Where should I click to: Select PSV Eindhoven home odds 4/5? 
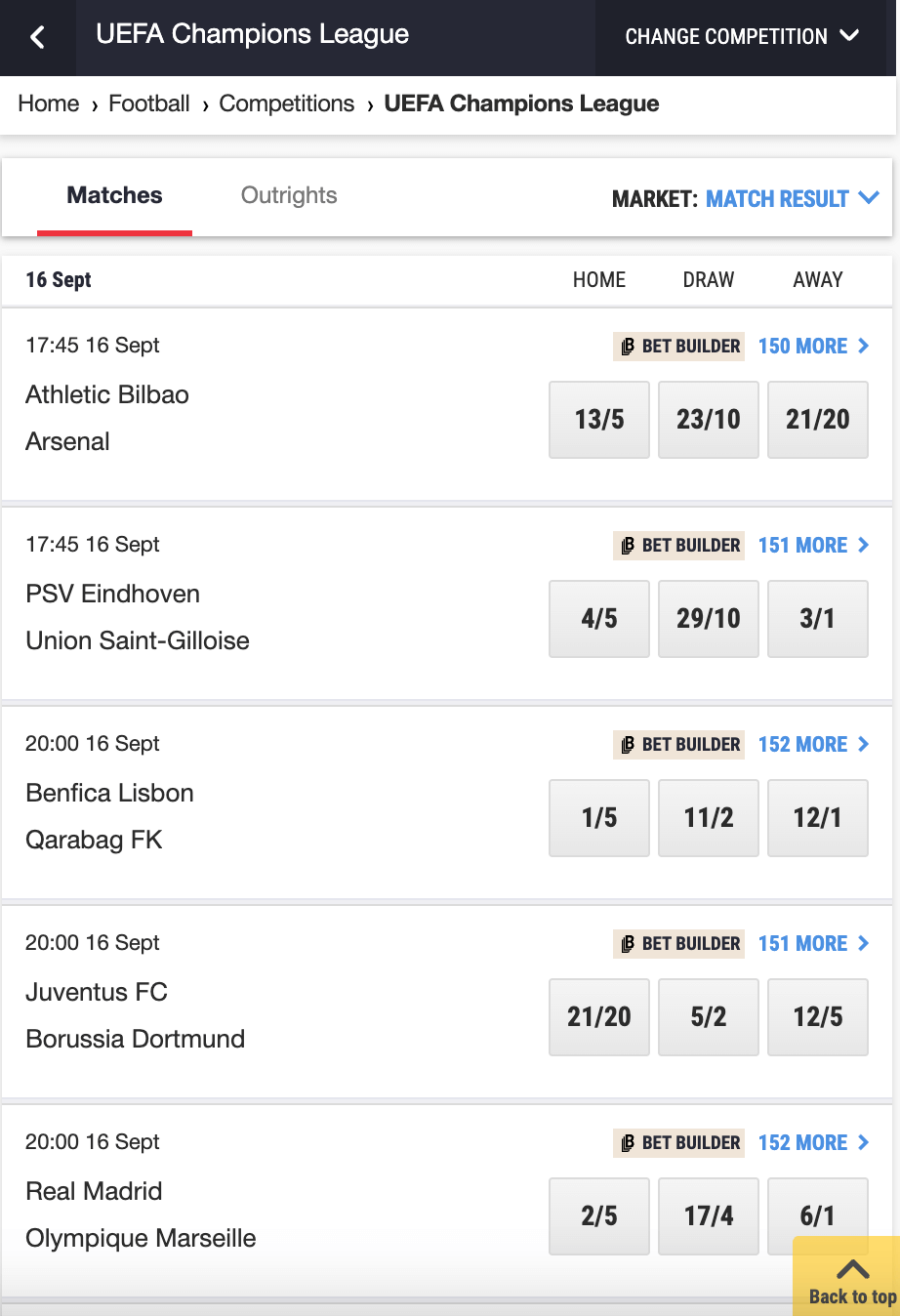coord(599,619)
